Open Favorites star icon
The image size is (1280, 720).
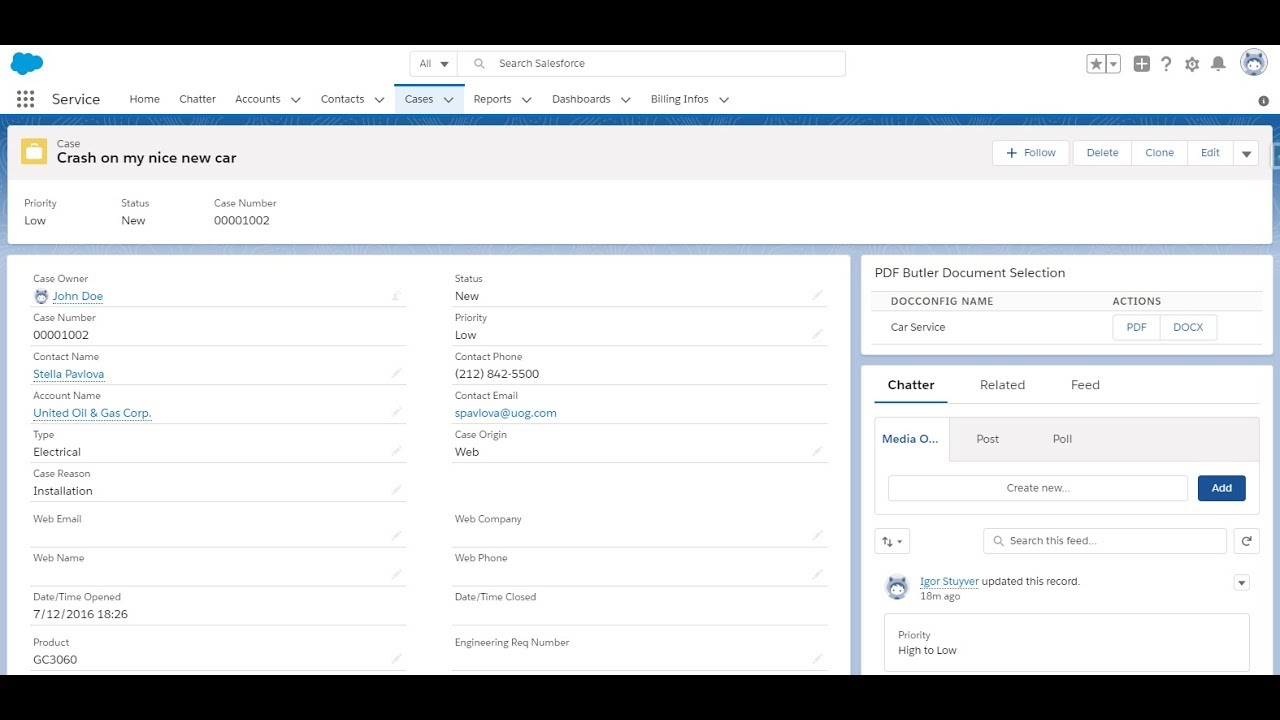pyautogui.click(x=1096, y=64)
